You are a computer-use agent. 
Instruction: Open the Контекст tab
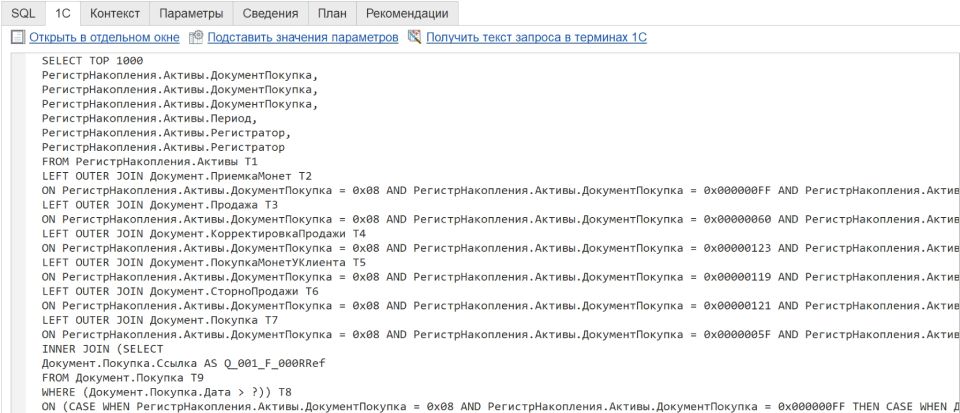click(x=114, y=13)
